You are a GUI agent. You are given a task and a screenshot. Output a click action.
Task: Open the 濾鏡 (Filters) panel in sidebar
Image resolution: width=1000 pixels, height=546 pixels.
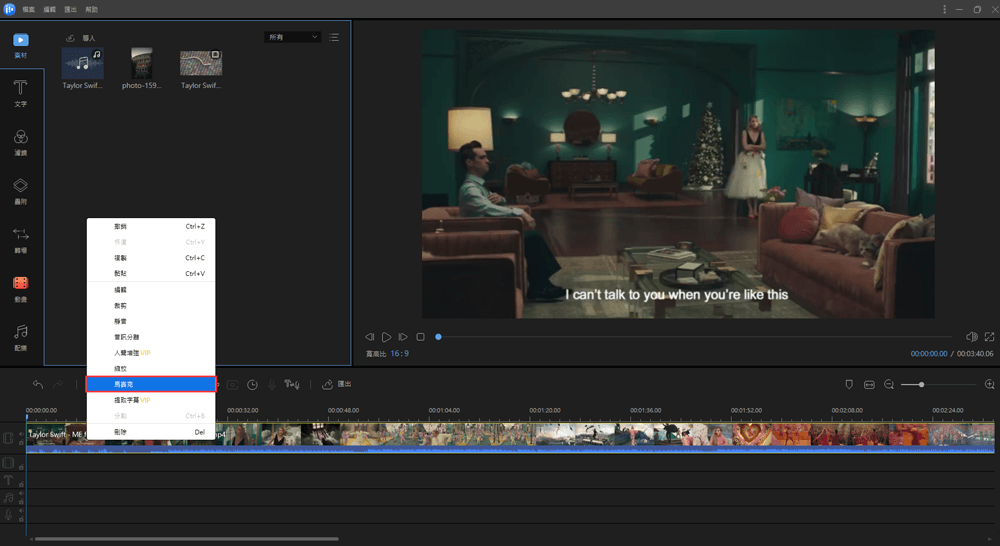21,141
